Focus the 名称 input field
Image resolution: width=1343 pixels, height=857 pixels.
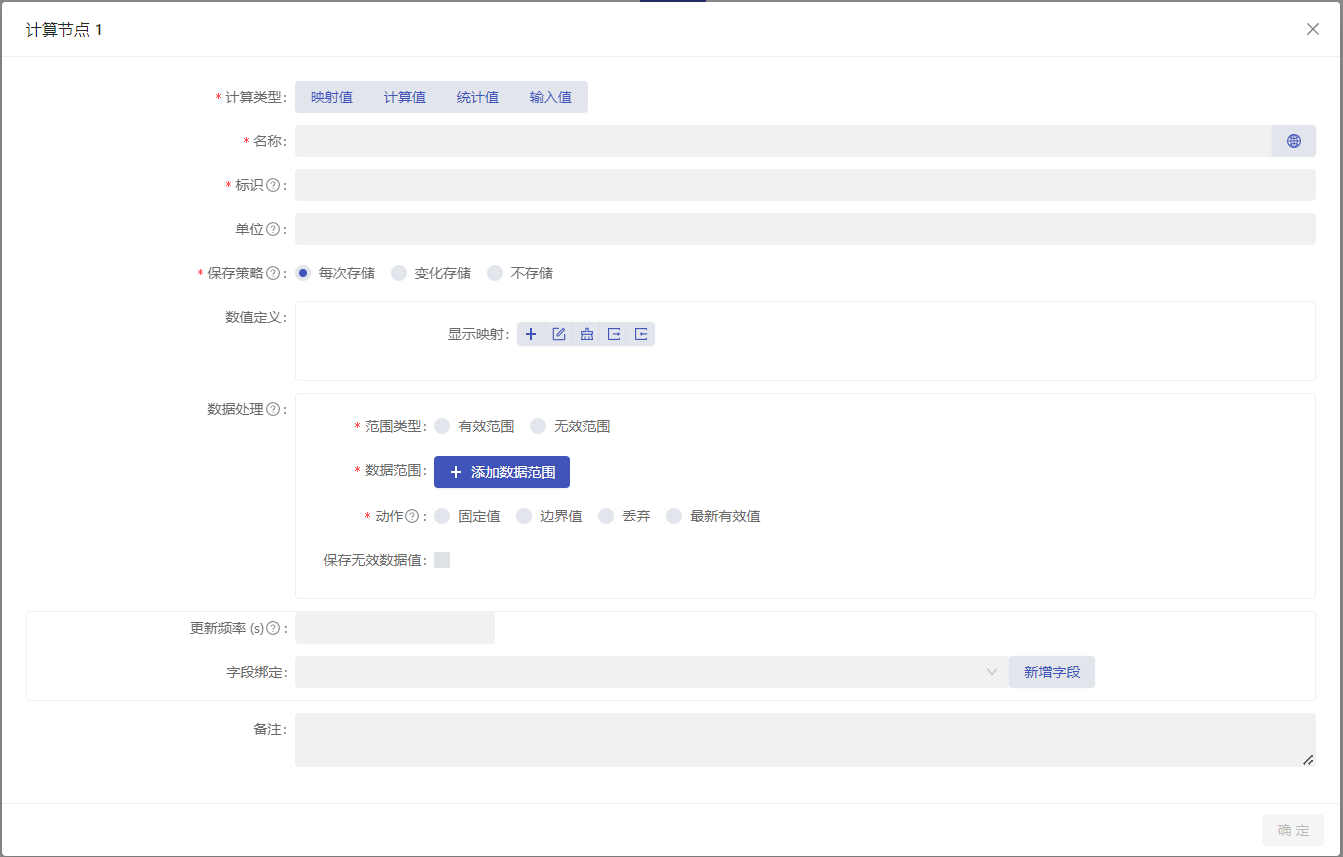coord(783,141)
